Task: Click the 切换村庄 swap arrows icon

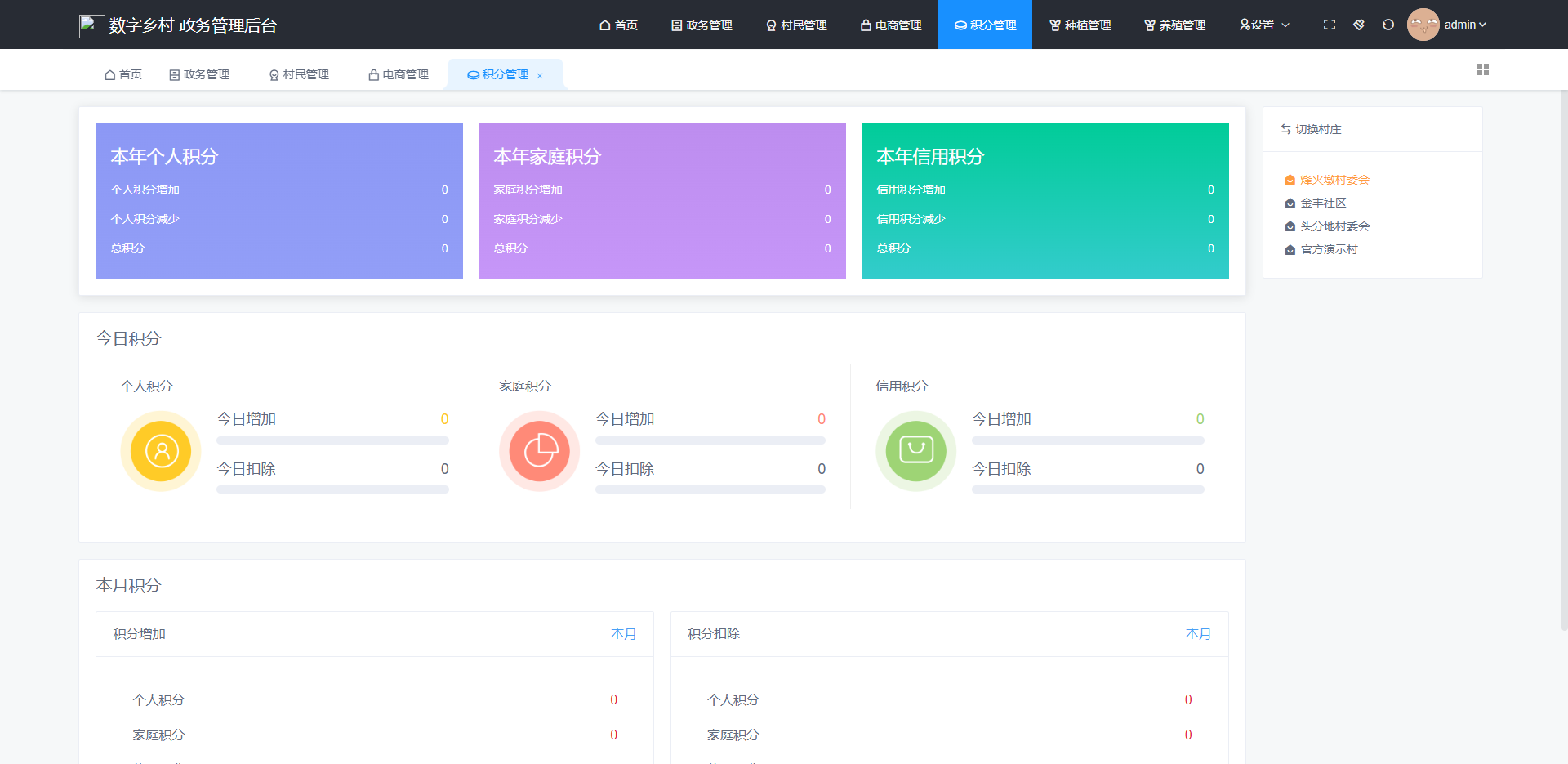Action: [1285, 128]
